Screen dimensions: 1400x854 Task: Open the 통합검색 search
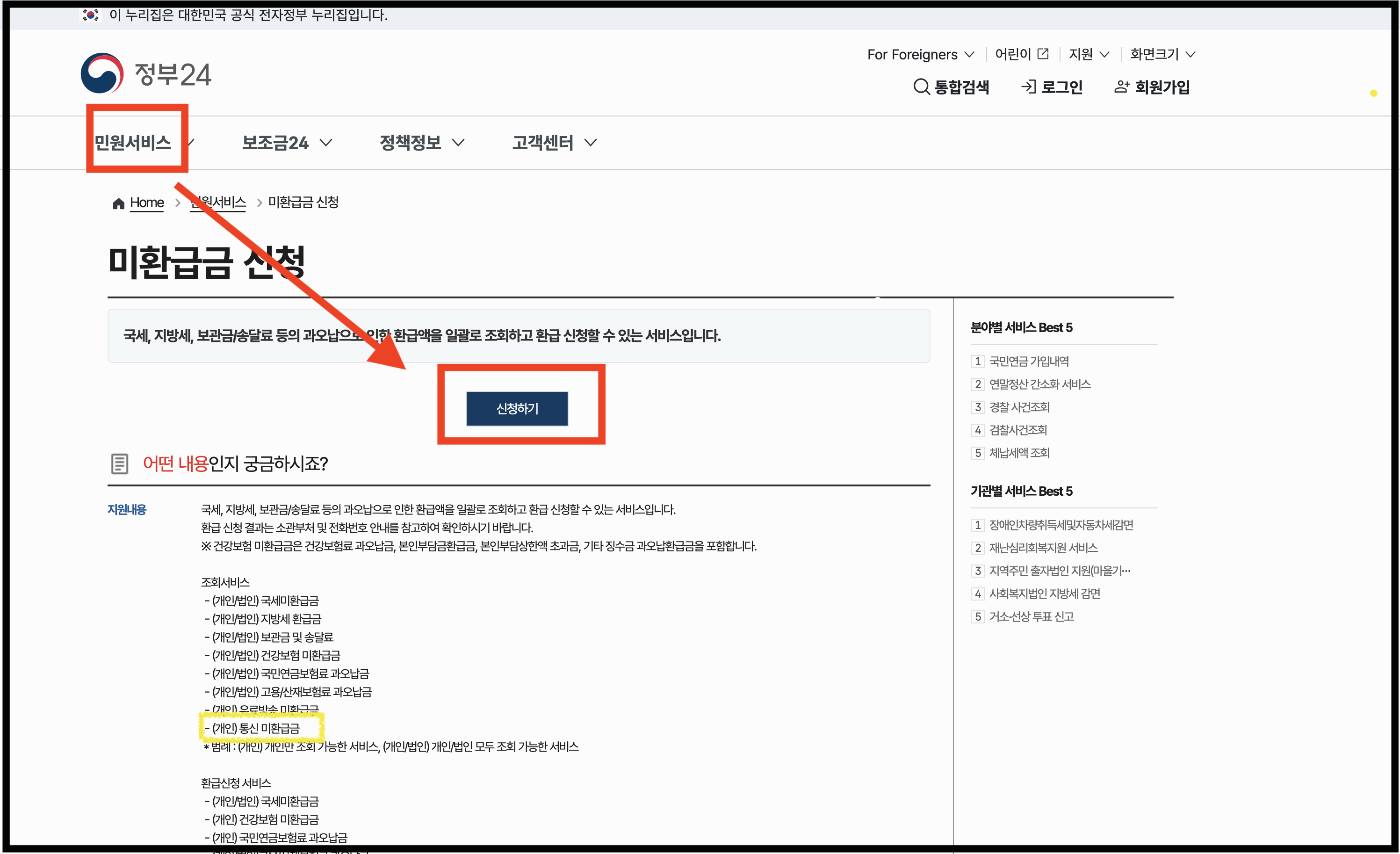[953, 87]
